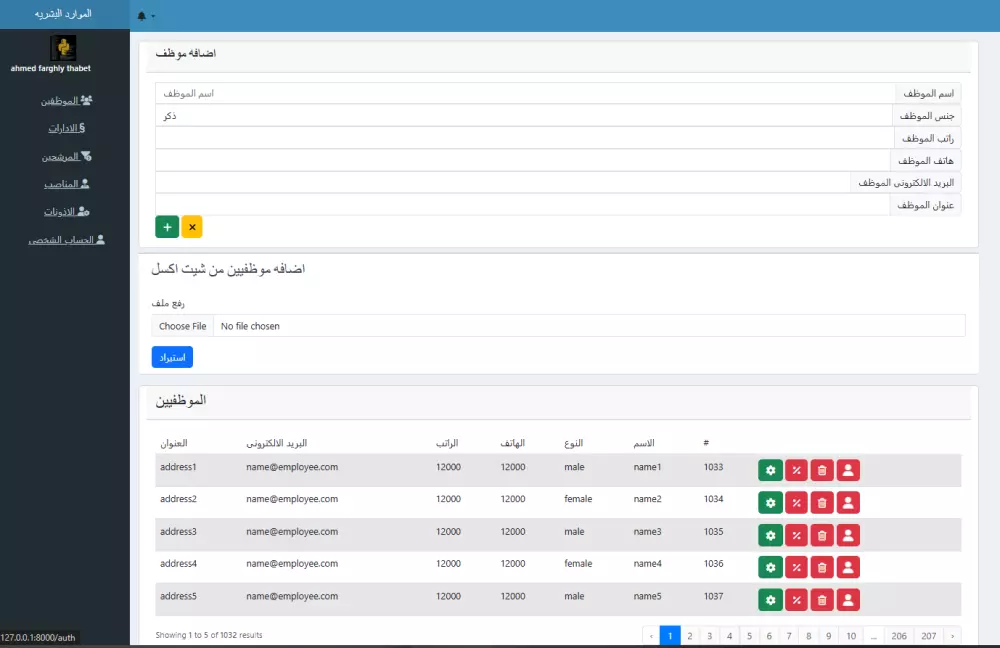Click the green gear icon for name5

770,600
